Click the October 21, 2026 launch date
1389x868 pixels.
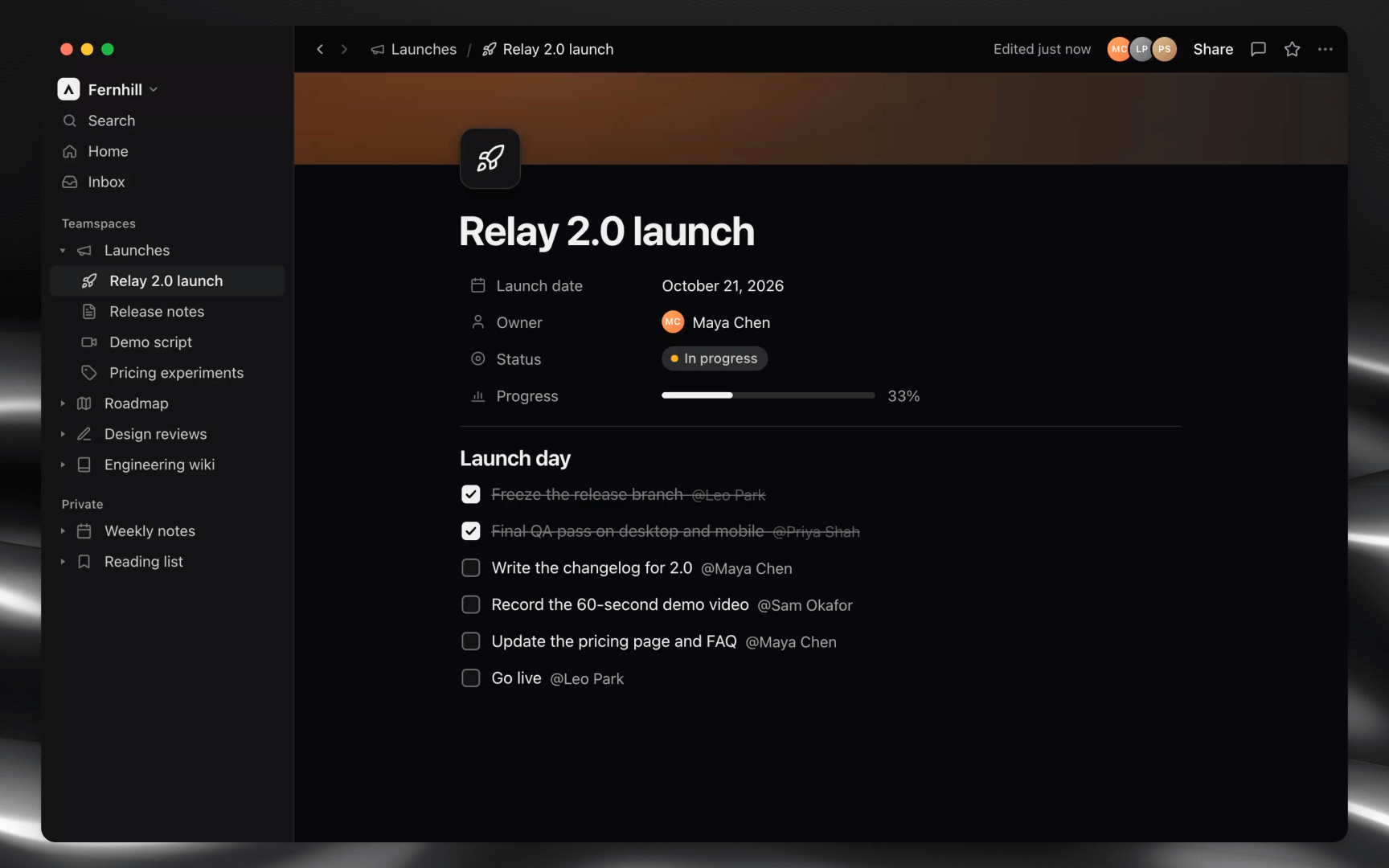[723, 285]
